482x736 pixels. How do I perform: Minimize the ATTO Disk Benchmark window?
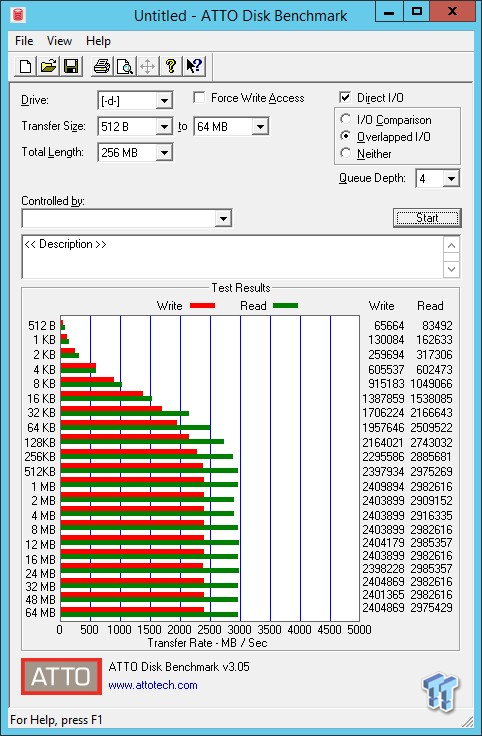[x=389, y=12]
